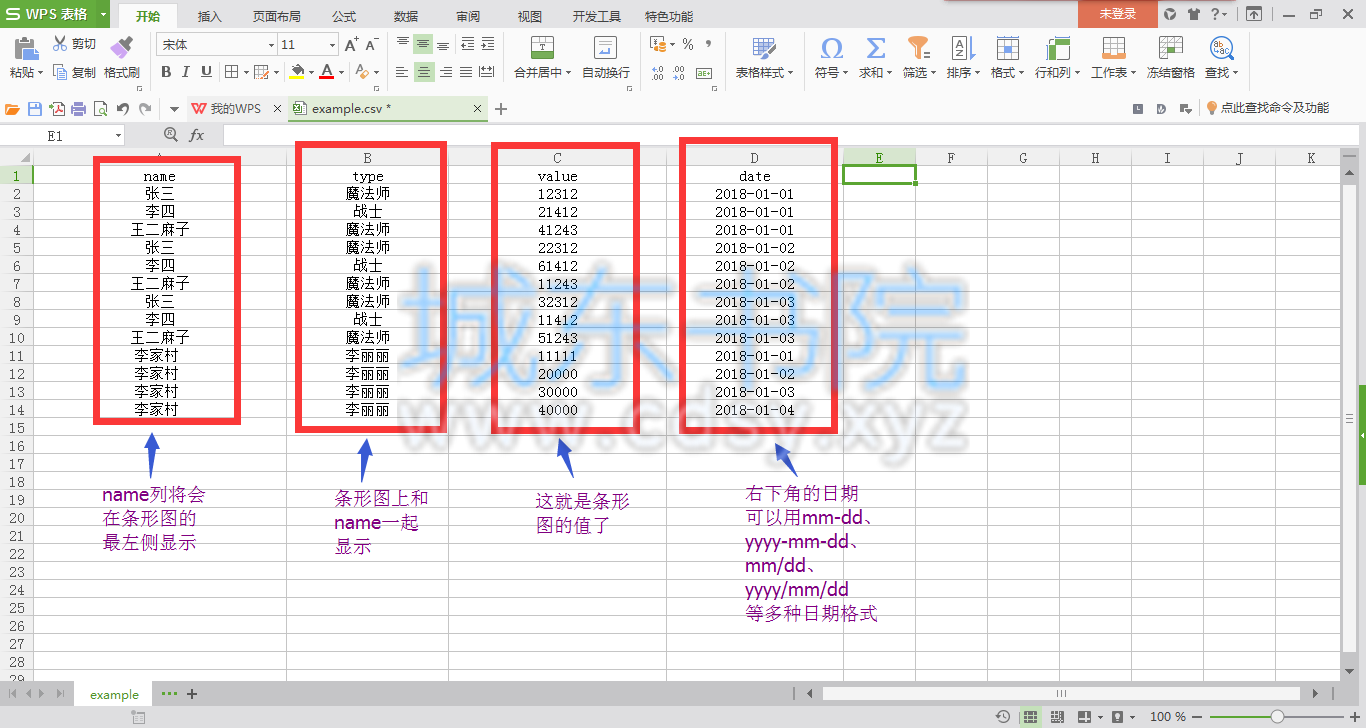Click the Cut (剪切) scissors icon
Screen dimensions: 1366x728
pyautogui.click(x=60, y=44)
